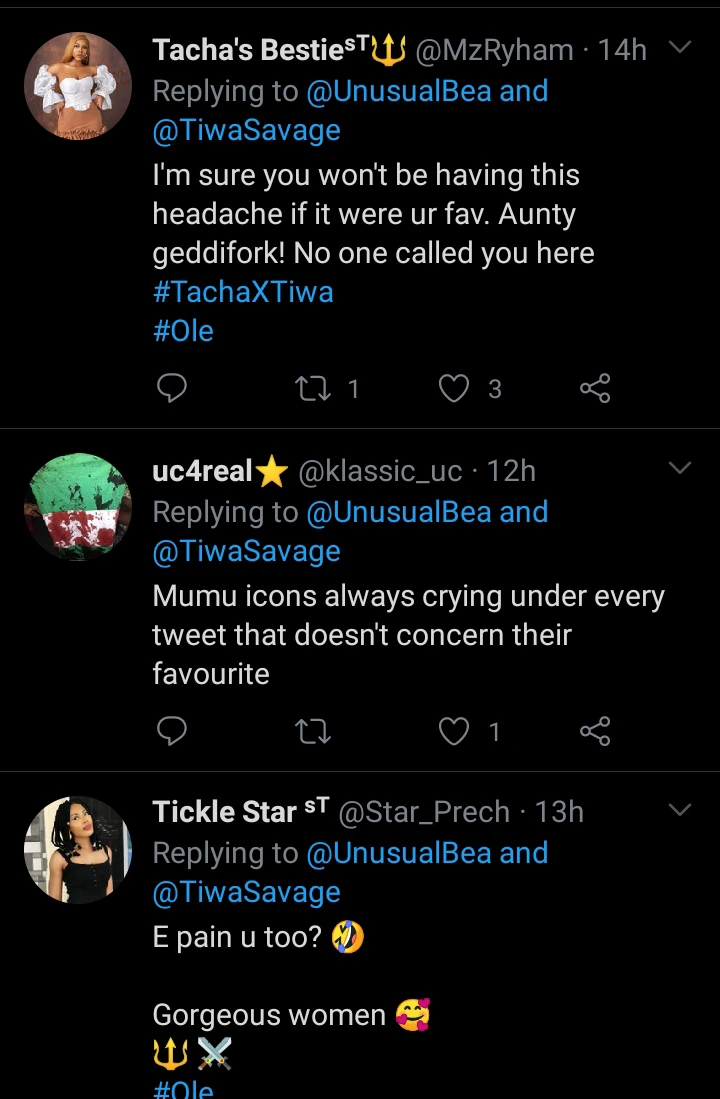Open @TiwaSavage mention in uc4real's reply
This screenshot has width=720, height=1099.
tap(246, 551)
